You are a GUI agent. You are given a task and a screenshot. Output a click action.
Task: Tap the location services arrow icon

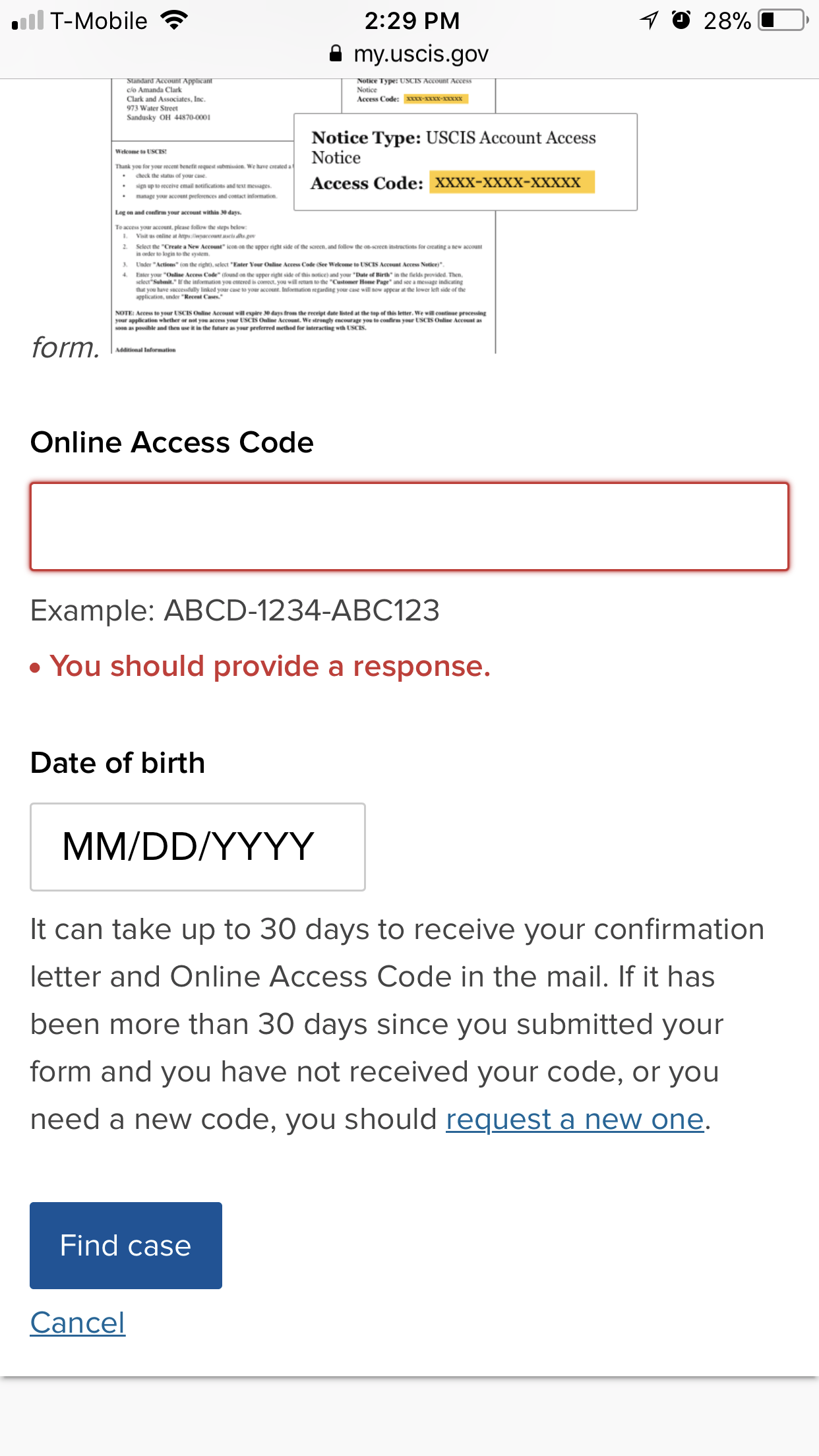point(650,20)
